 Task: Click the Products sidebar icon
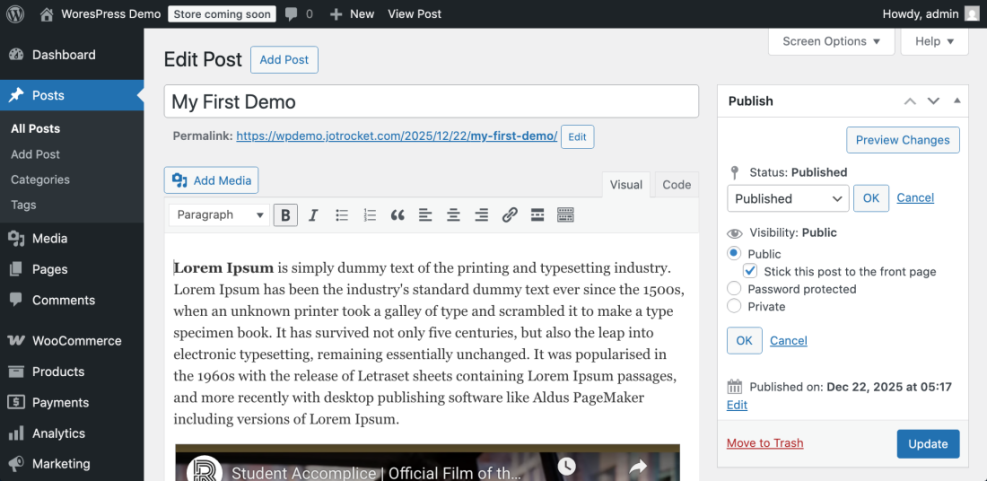click(16, 371)
